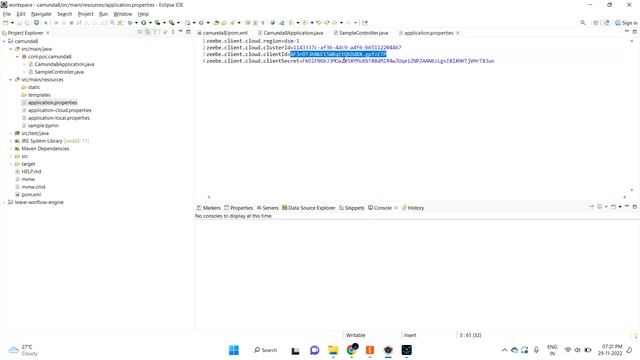Open the Data Source Explorer tab
640x360 pixels.
coord(309,208)
